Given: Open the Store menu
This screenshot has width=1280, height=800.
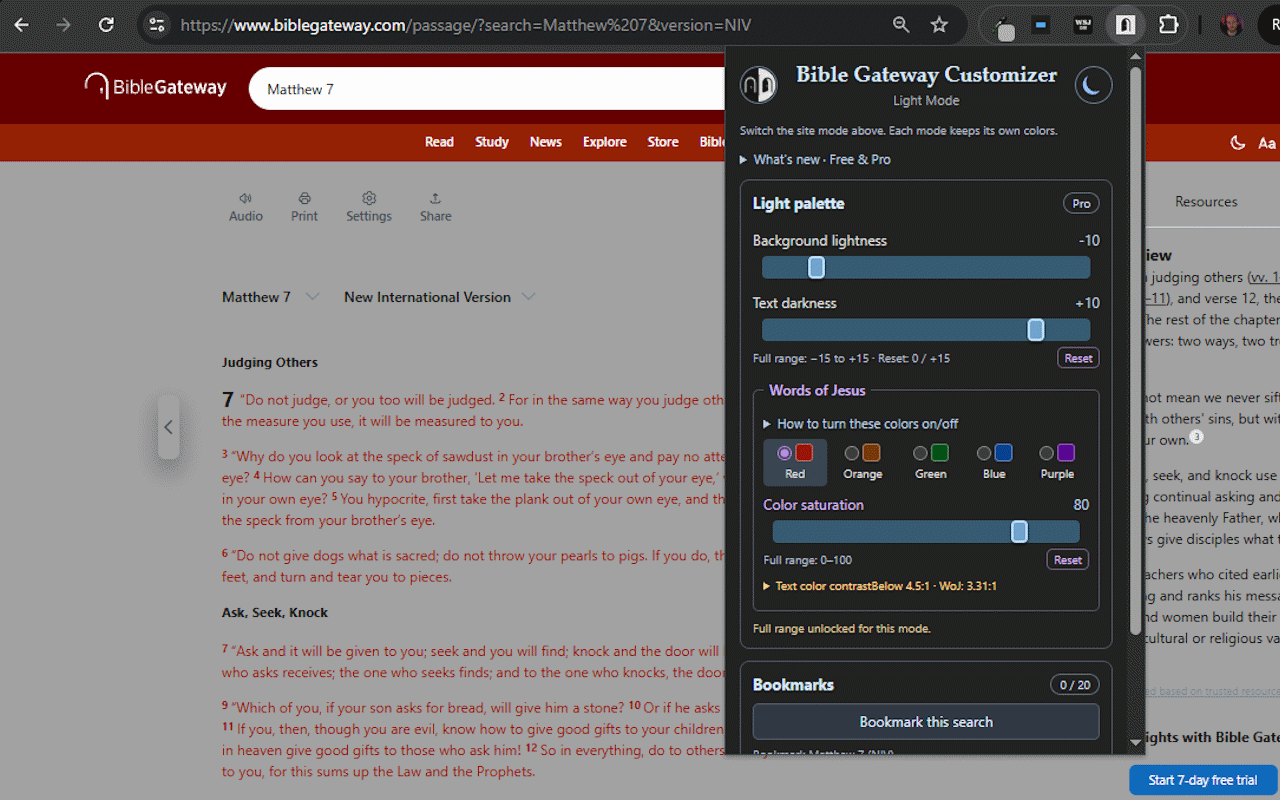Looking at the screenshot, I should click(663, 142).
